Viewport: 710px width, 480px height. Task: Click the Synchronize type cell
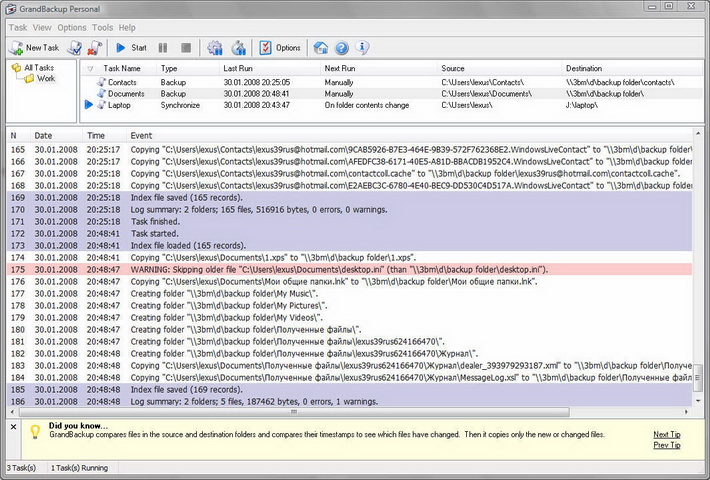click(x=180, y=105)
